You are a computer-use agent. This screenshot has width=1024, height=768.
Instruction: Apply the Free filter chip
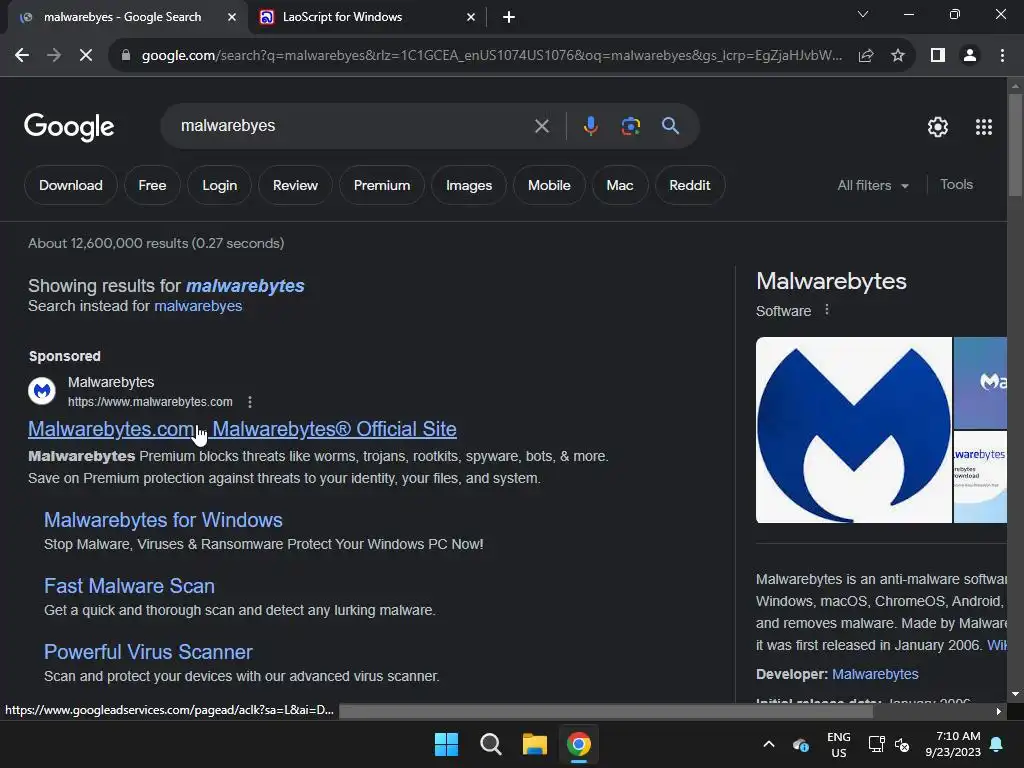click(152, 185)
